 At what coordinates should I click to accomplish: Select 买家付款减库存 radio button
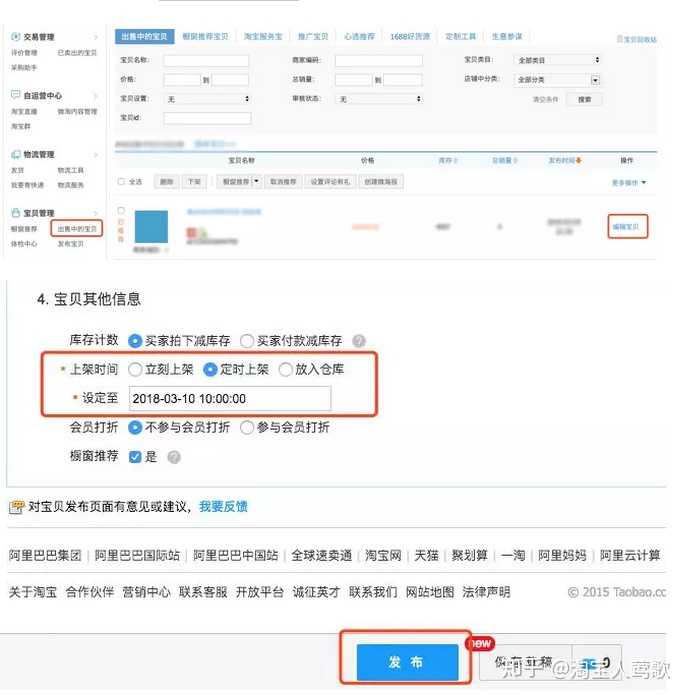(x=247, y=341)
